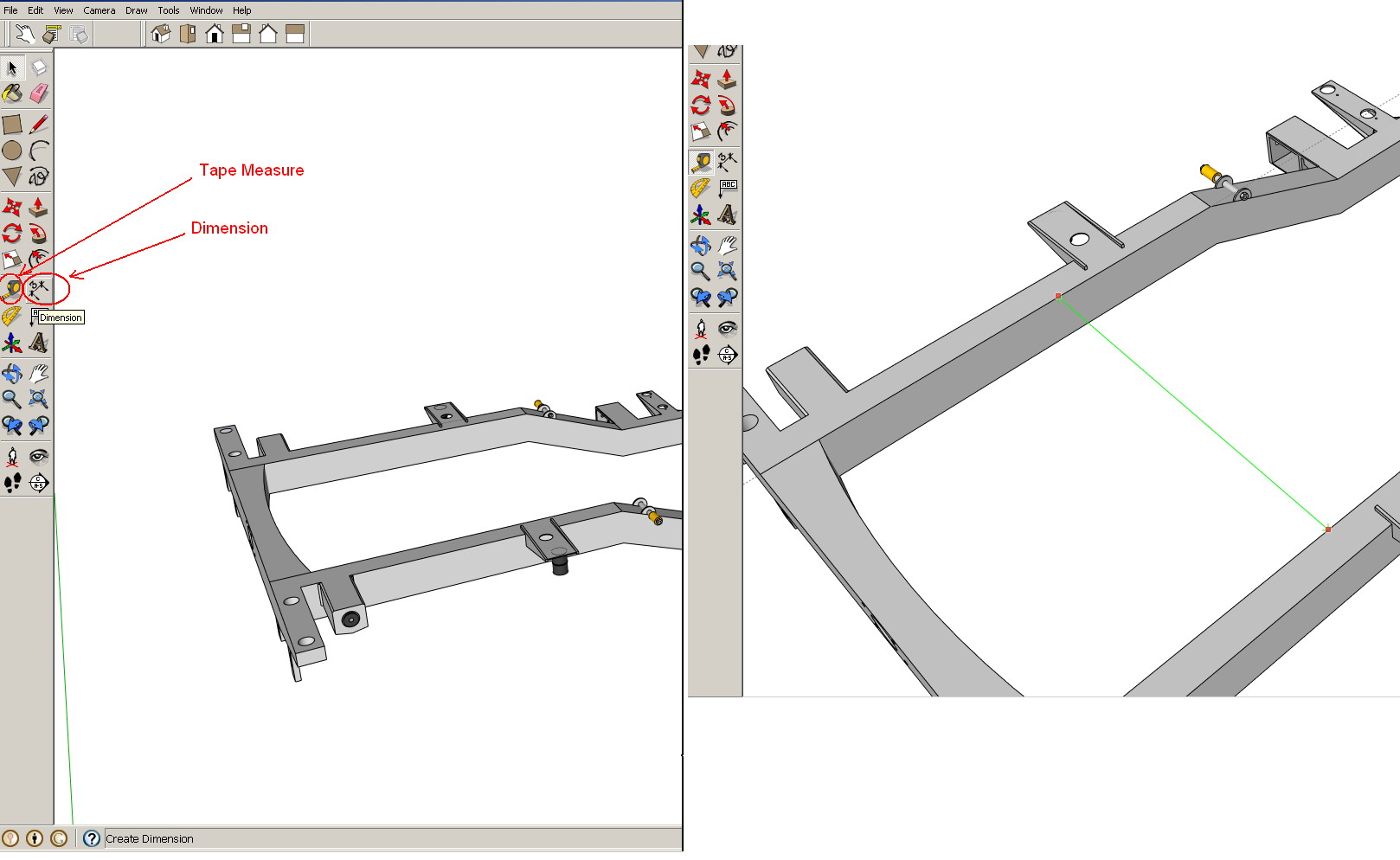The image size is (1400, 860).
Task: Open the Draw menu
Action: click(x=136, y=10)
